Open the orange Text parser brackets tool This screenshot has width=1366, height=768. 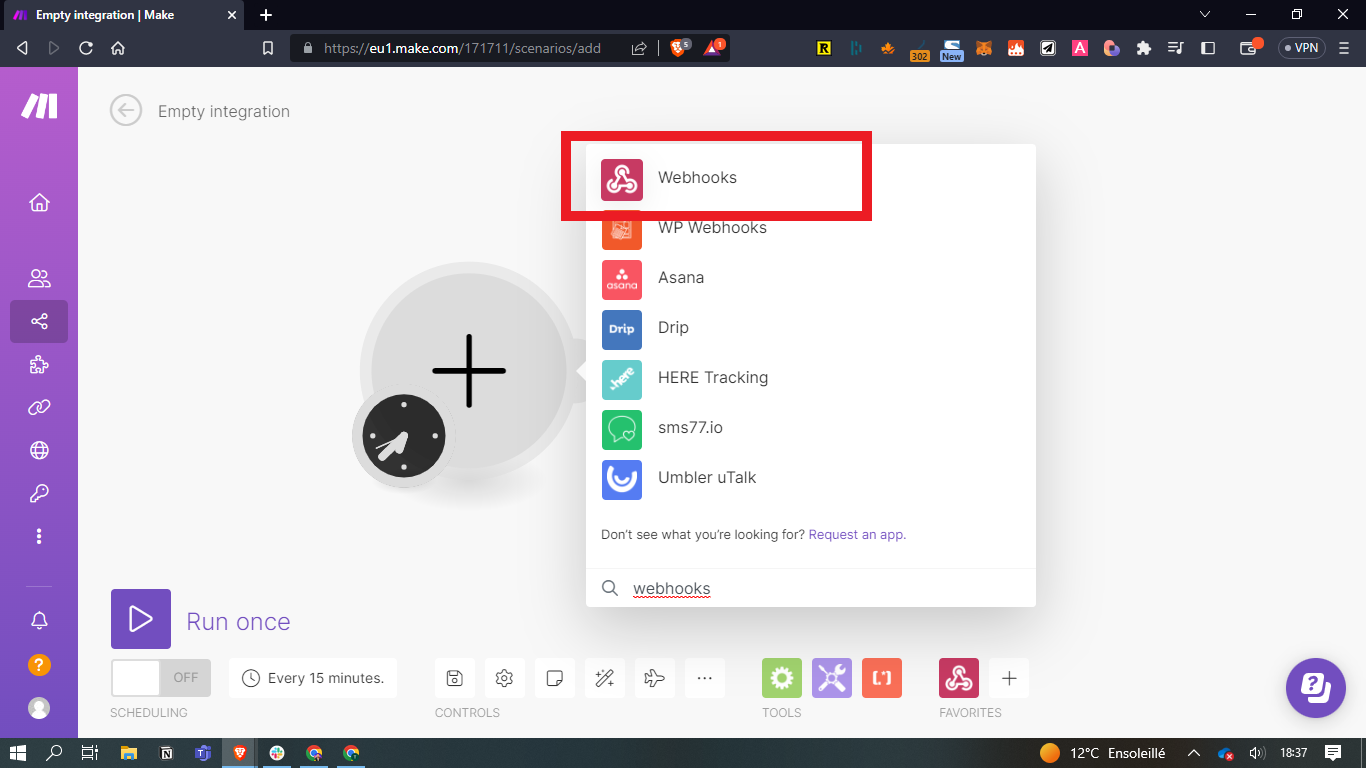[x=882, y=678]
